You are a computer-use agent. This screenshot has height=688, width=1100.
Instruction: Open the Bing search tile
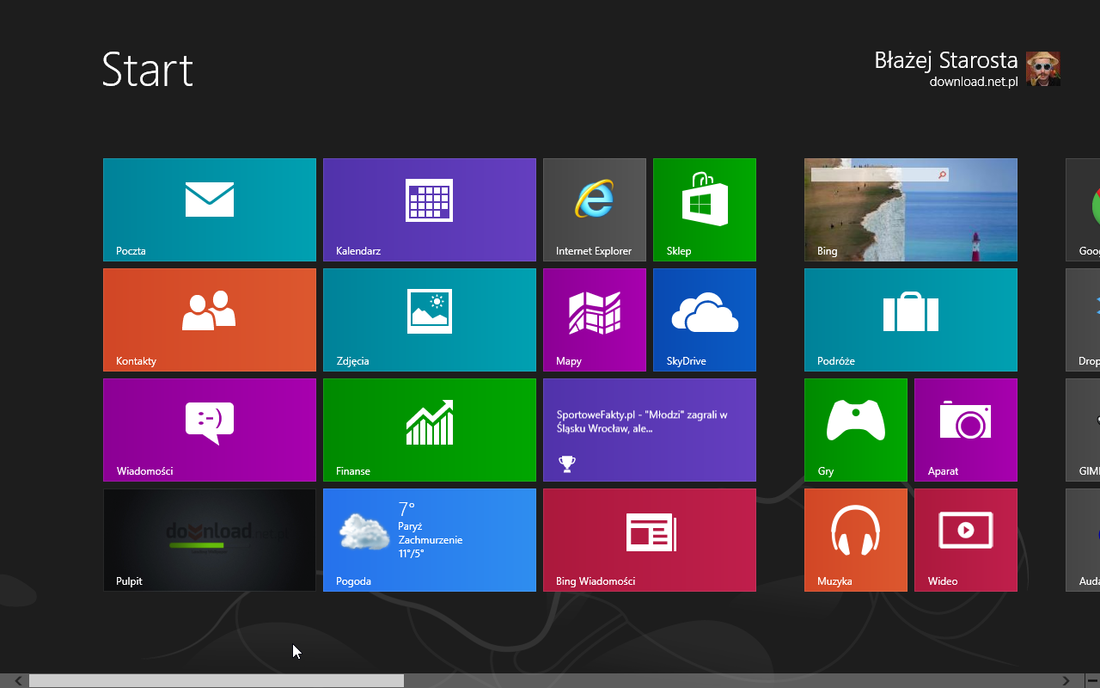point(911,210)
